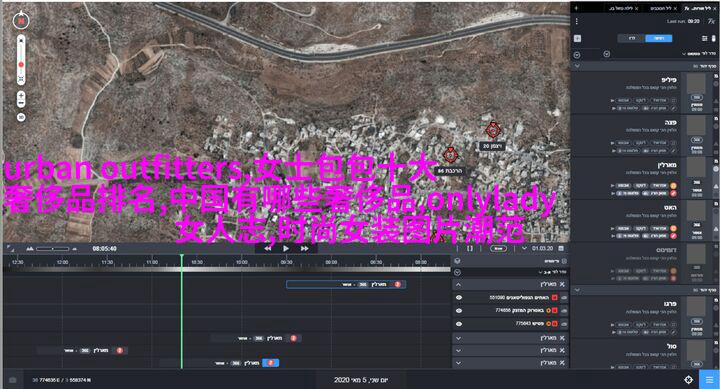Toggle visibility eye for layer 774656

point(459,310)
